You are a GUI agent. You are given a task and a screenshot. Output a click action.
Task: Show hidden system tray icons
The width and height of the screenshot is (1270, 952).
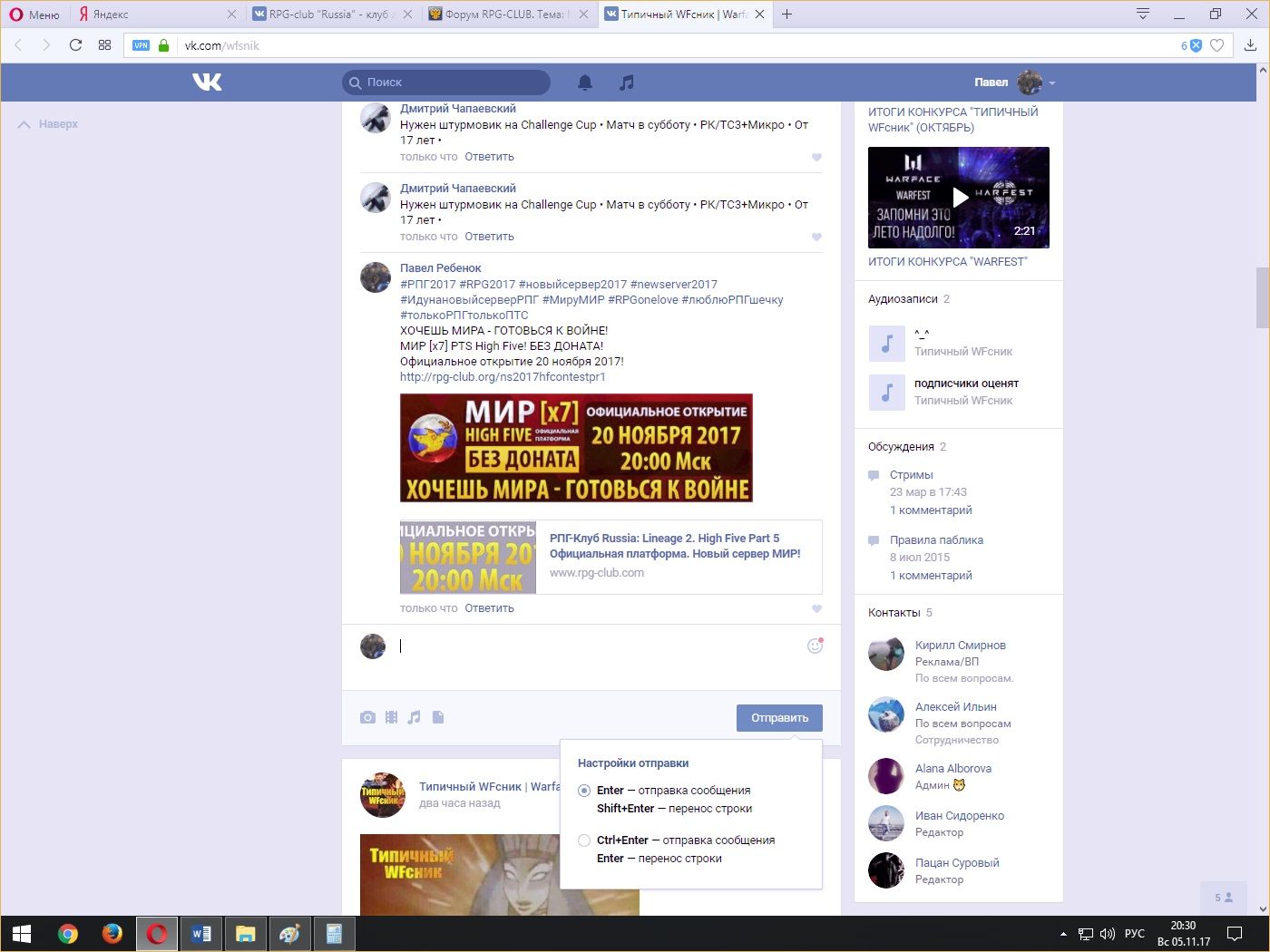pos(1063,934)
